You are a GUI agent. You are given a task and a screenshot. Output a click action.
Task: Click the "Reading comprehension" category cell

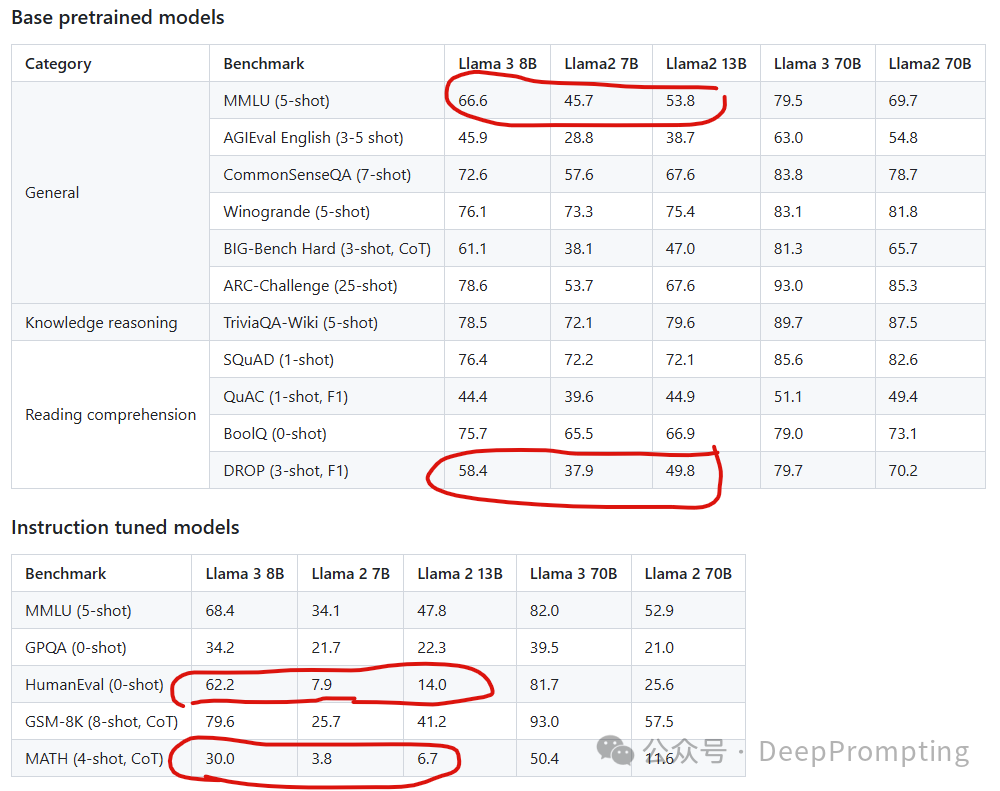(110, 415)
